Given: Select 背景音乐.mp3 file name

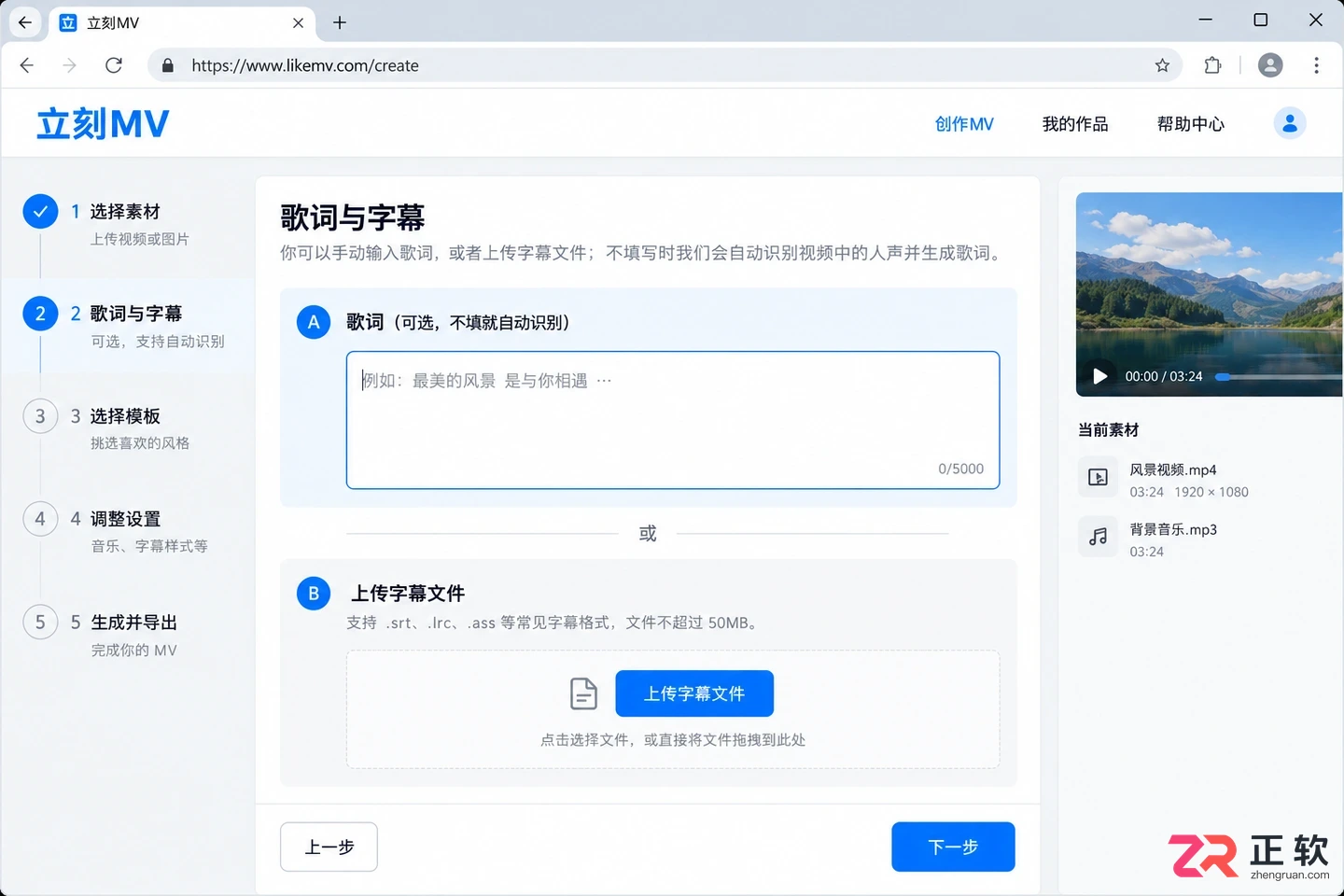Looking at the screenshot, I should pos(1173,529).
